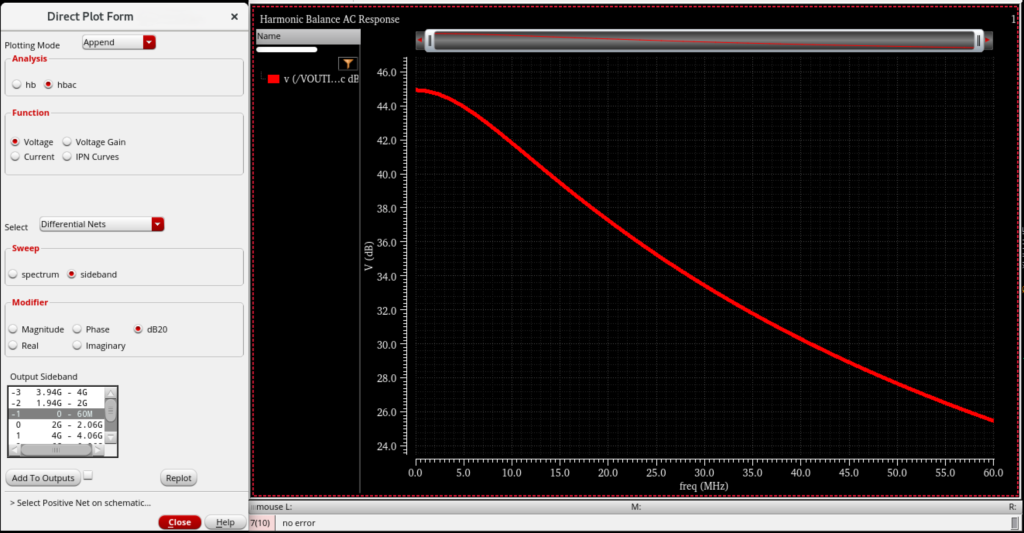Click the sideband list scroll-right arrow

(x=99, y=450)
